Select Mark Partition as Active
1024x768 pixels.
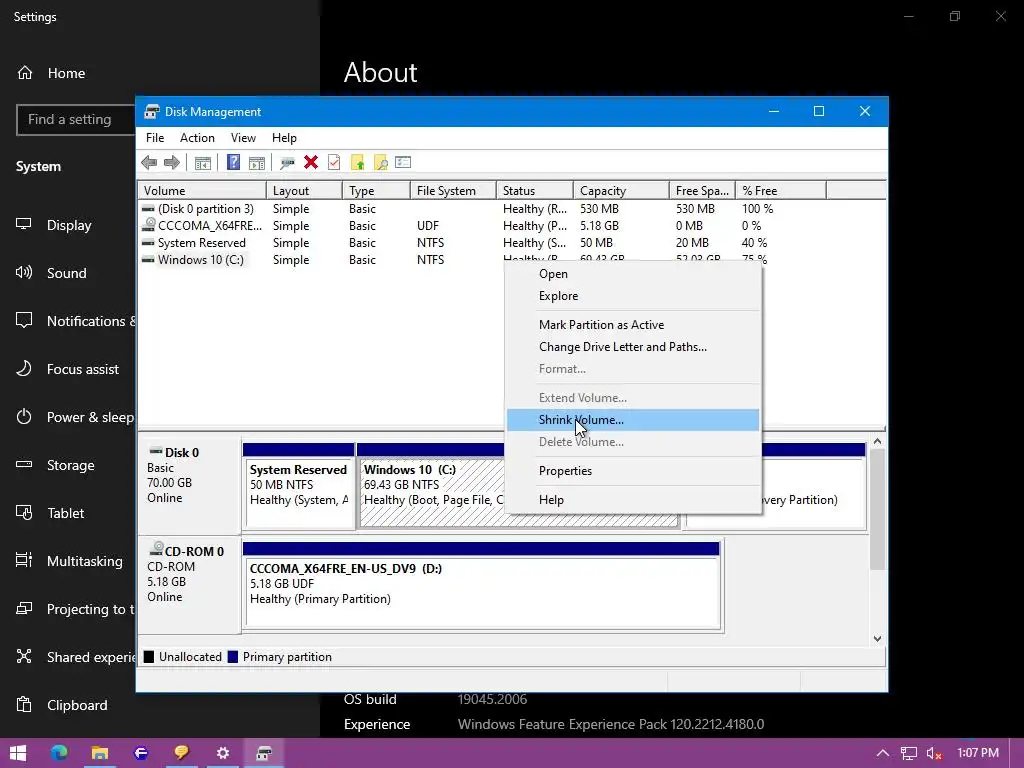[633, 325]
